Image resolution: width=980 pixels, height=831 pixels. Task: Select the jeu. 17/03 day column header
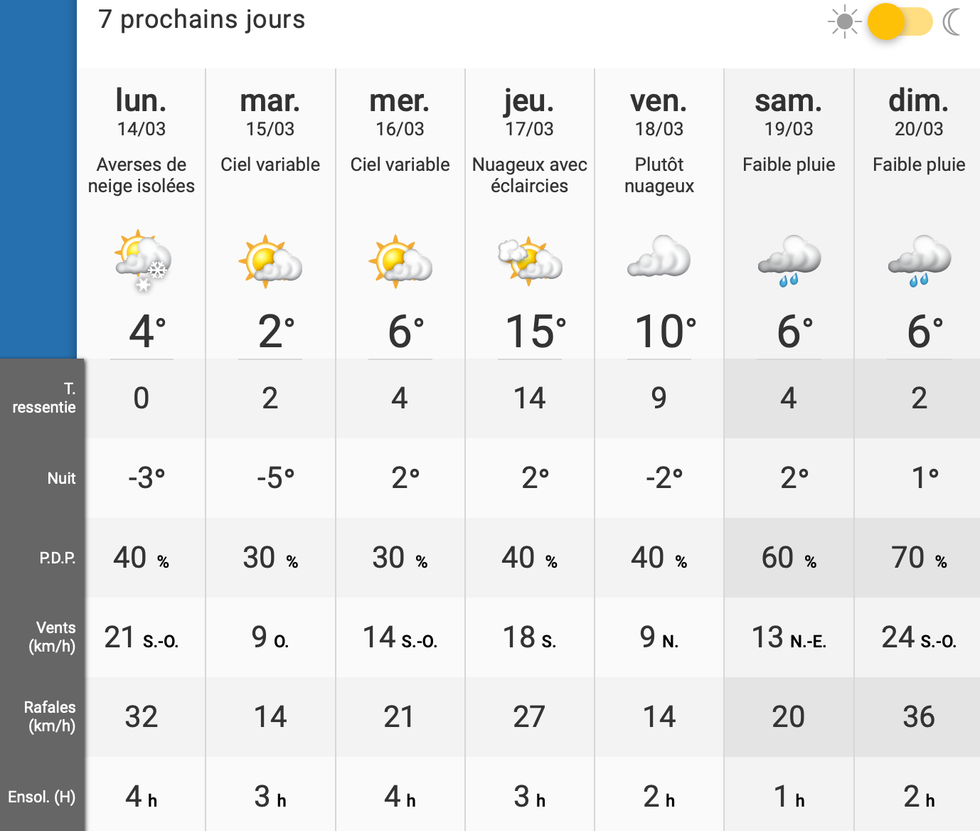pyautogui.click(x=529, y=112)
